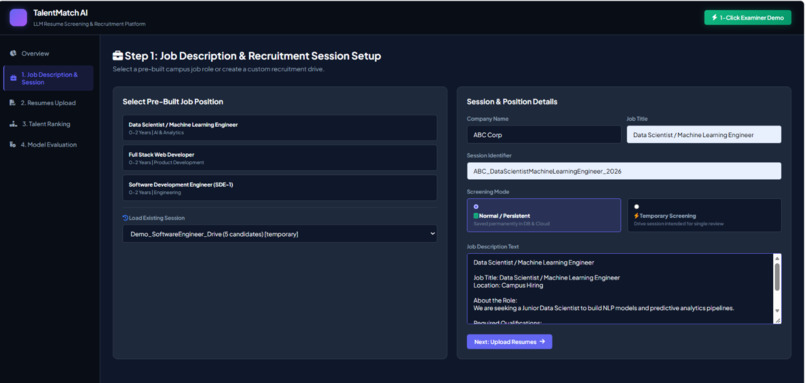
Task: Choose Data Scientist / Machine Learning Engineer position
Action: 280,128
